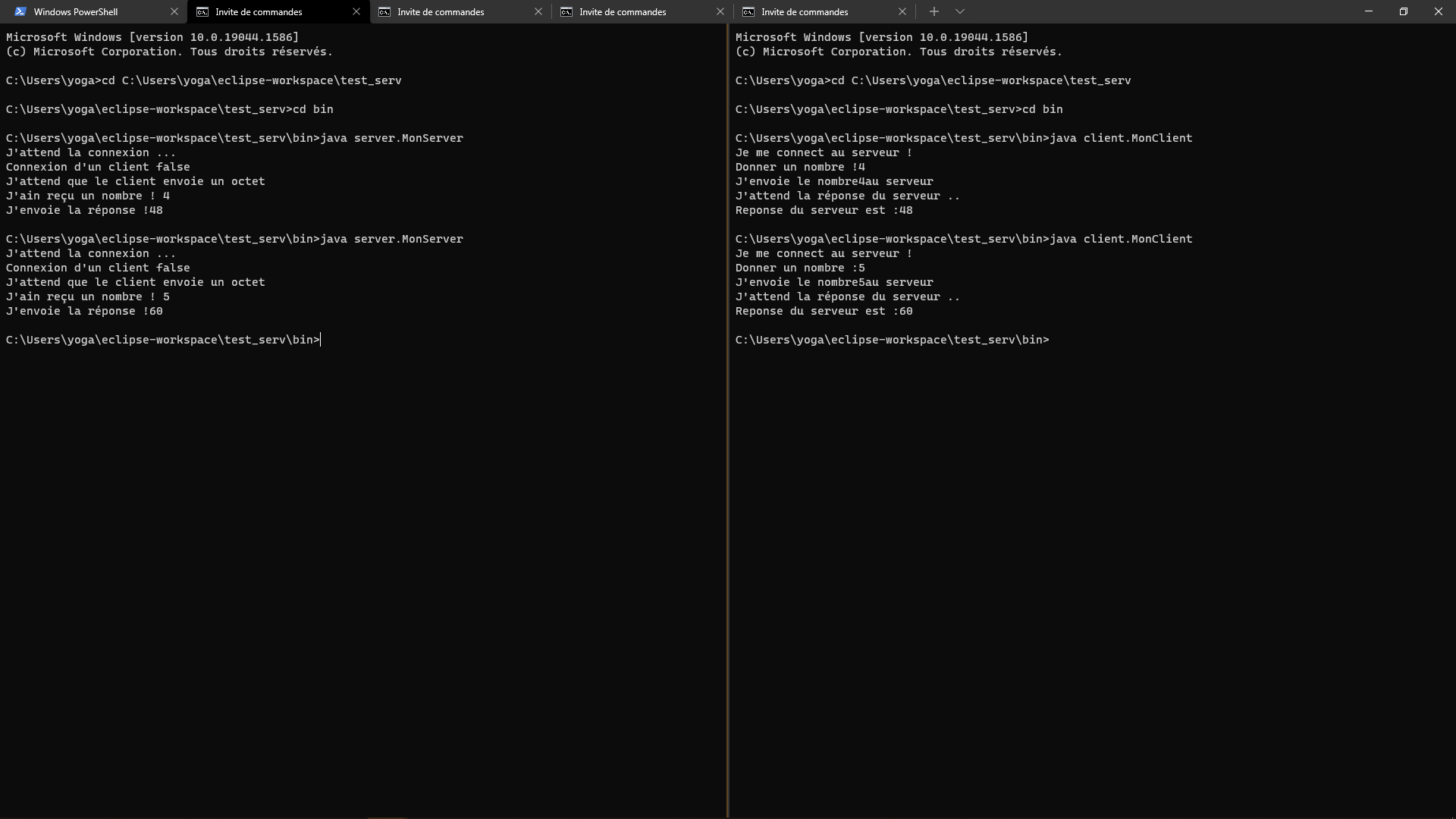This screenshot has height=819, width=1456.
Task: Click the server prompt command line
Action: point(163,339)
